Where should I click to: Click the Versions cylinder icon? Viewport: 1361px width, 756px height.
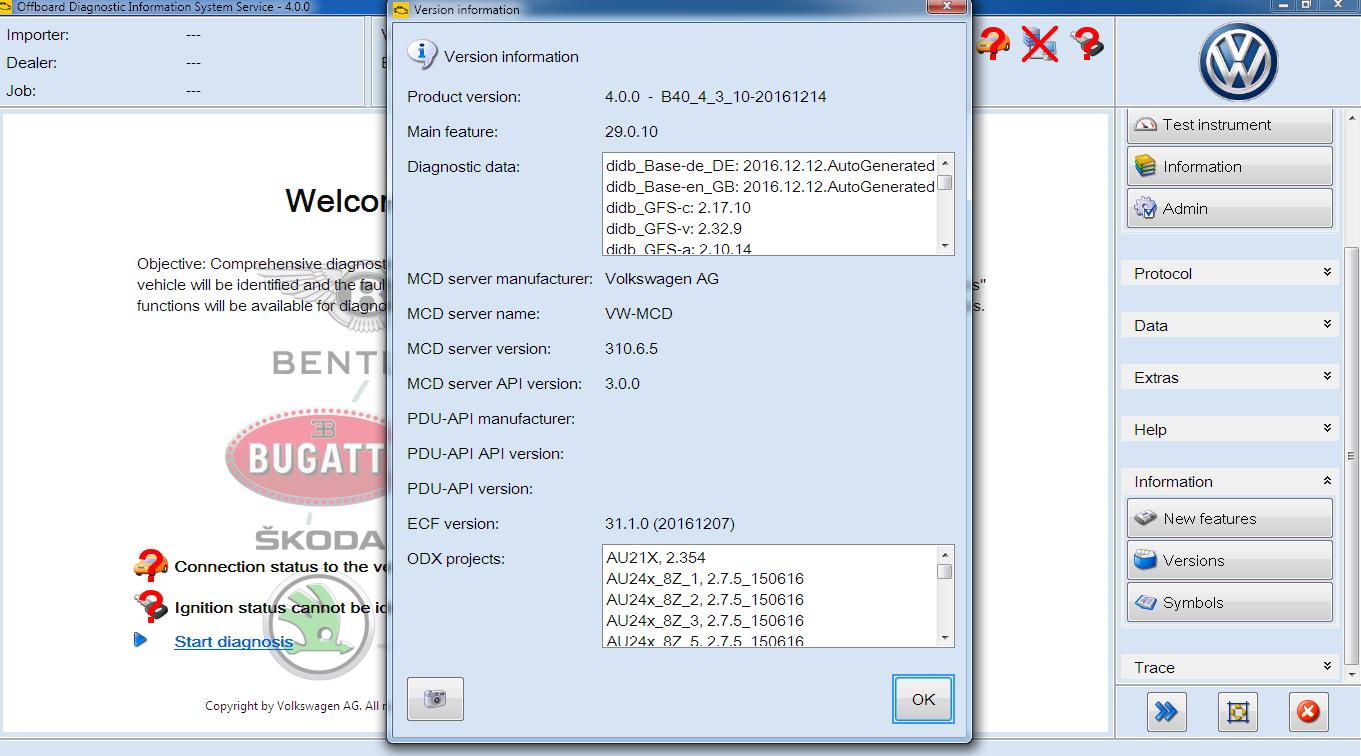tap(1146, 560)
